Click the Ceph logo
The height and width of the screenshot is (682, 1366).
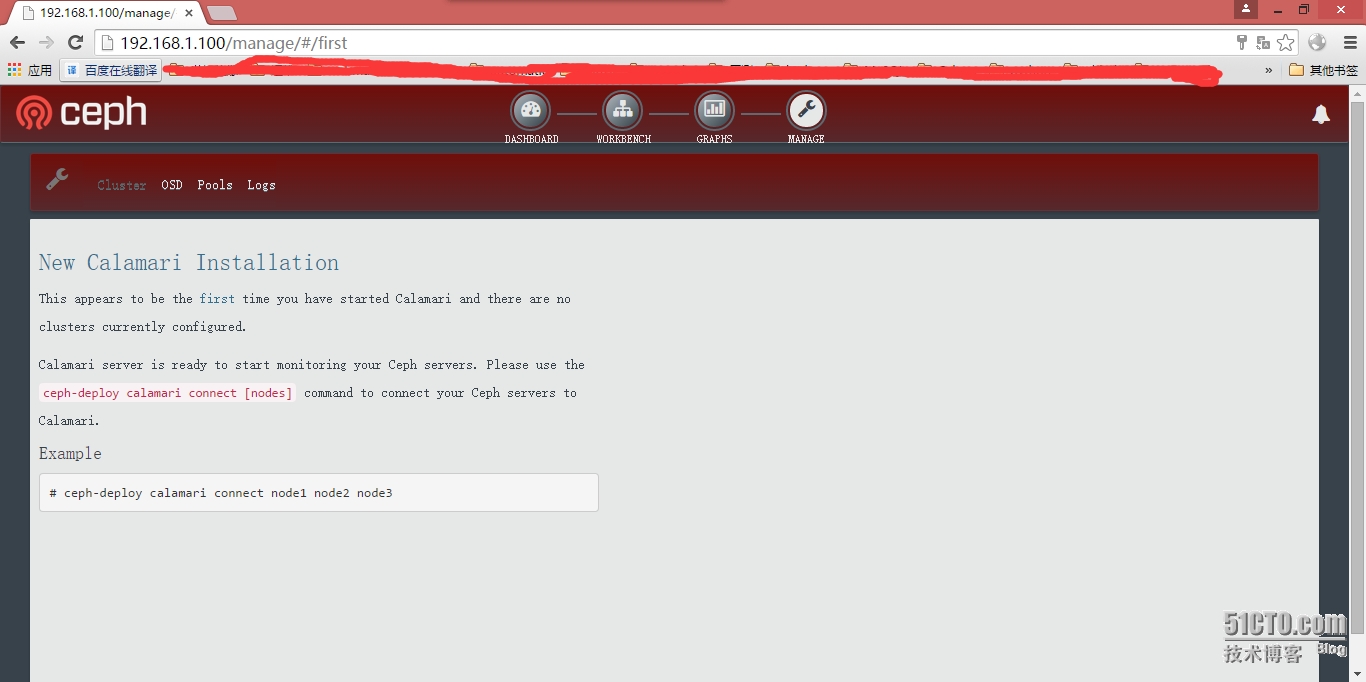(81, 113)
